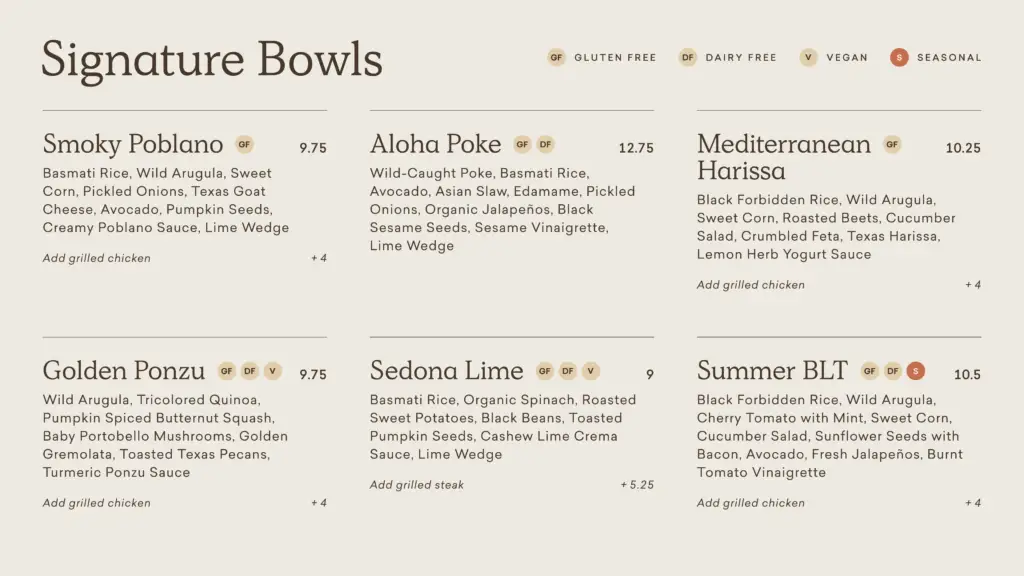Click the DF badge beside Aloha Poke

(x=545, y=144)
